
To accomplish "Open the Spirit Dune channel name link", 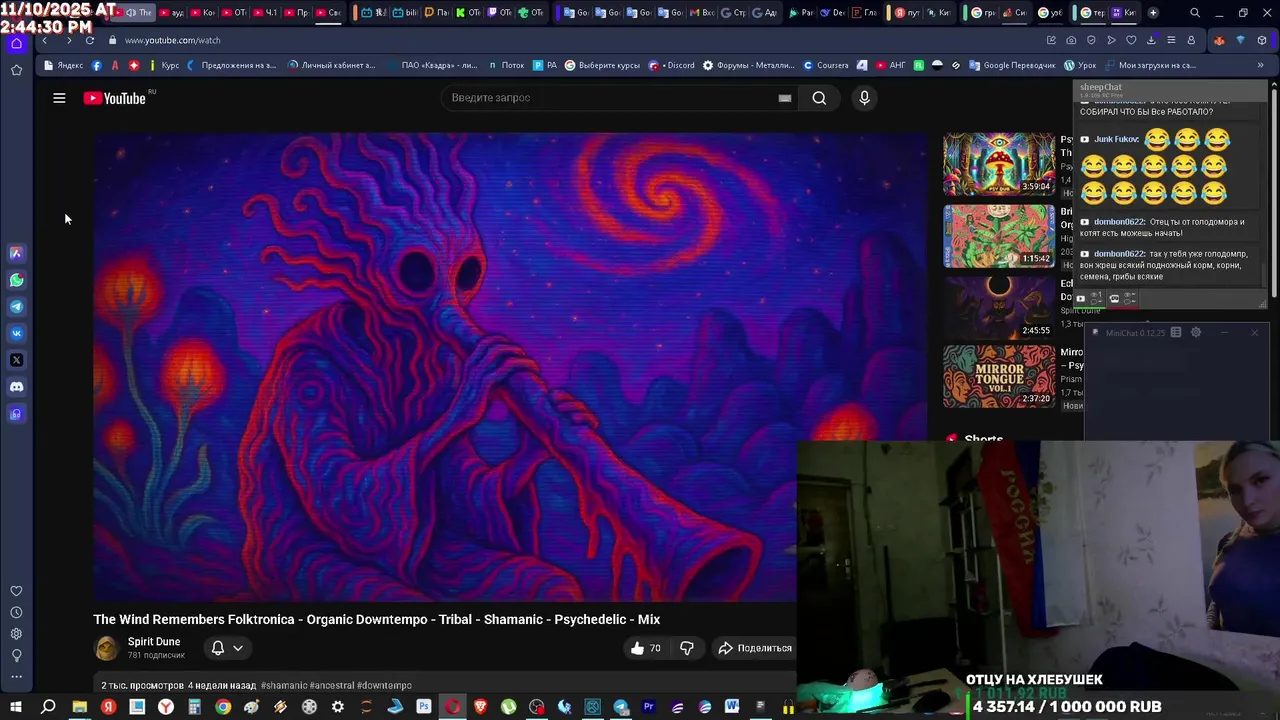I will (154, 642).
